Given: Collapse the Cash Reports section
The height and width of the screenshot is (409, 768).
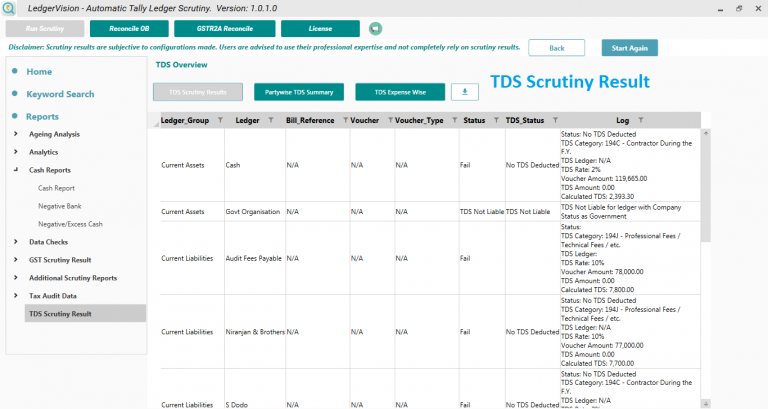Looking at the screenshot, I should [16, 170].
